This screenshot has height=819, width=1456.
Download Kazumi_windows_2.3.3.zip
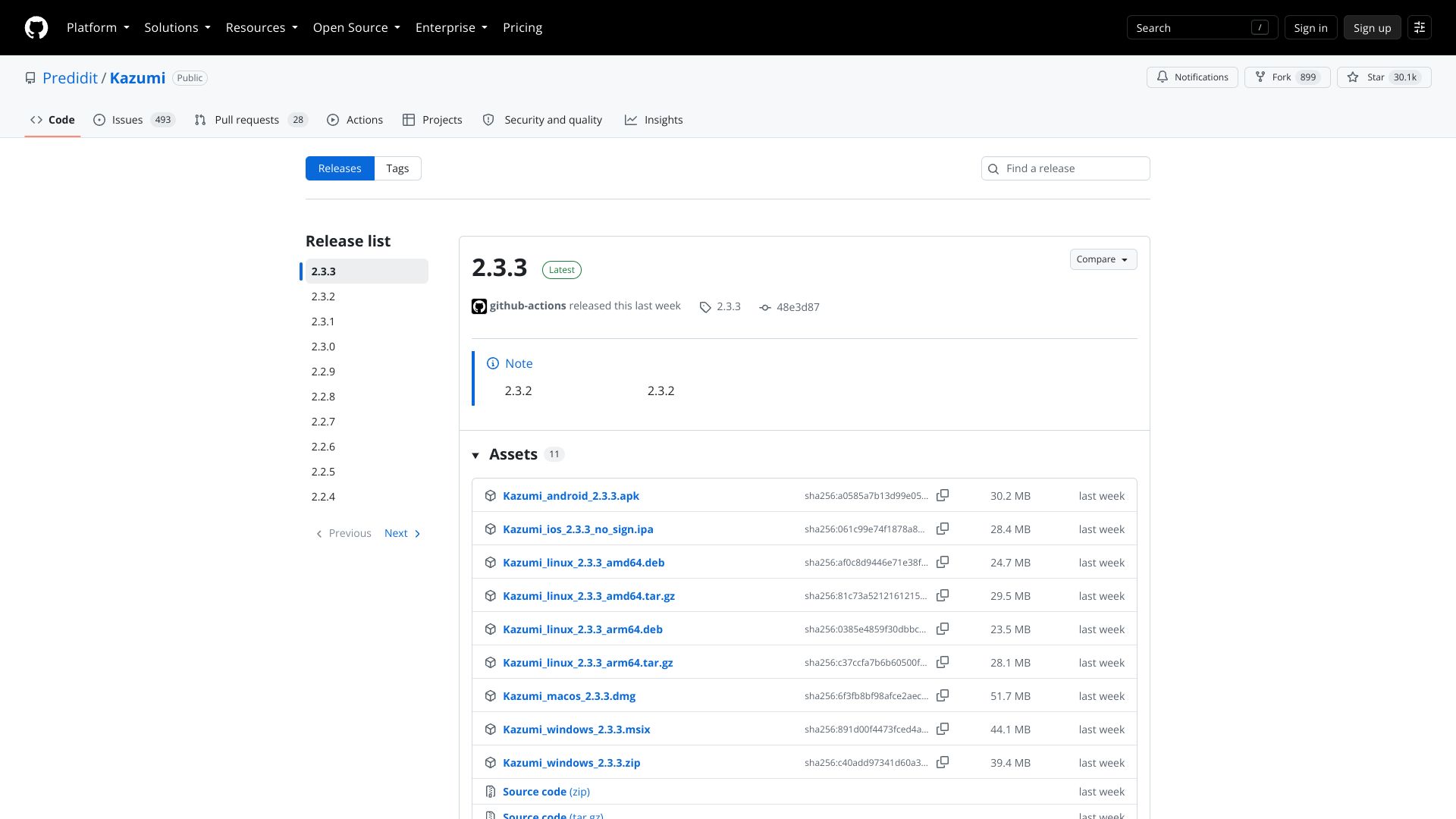(571, 762)
